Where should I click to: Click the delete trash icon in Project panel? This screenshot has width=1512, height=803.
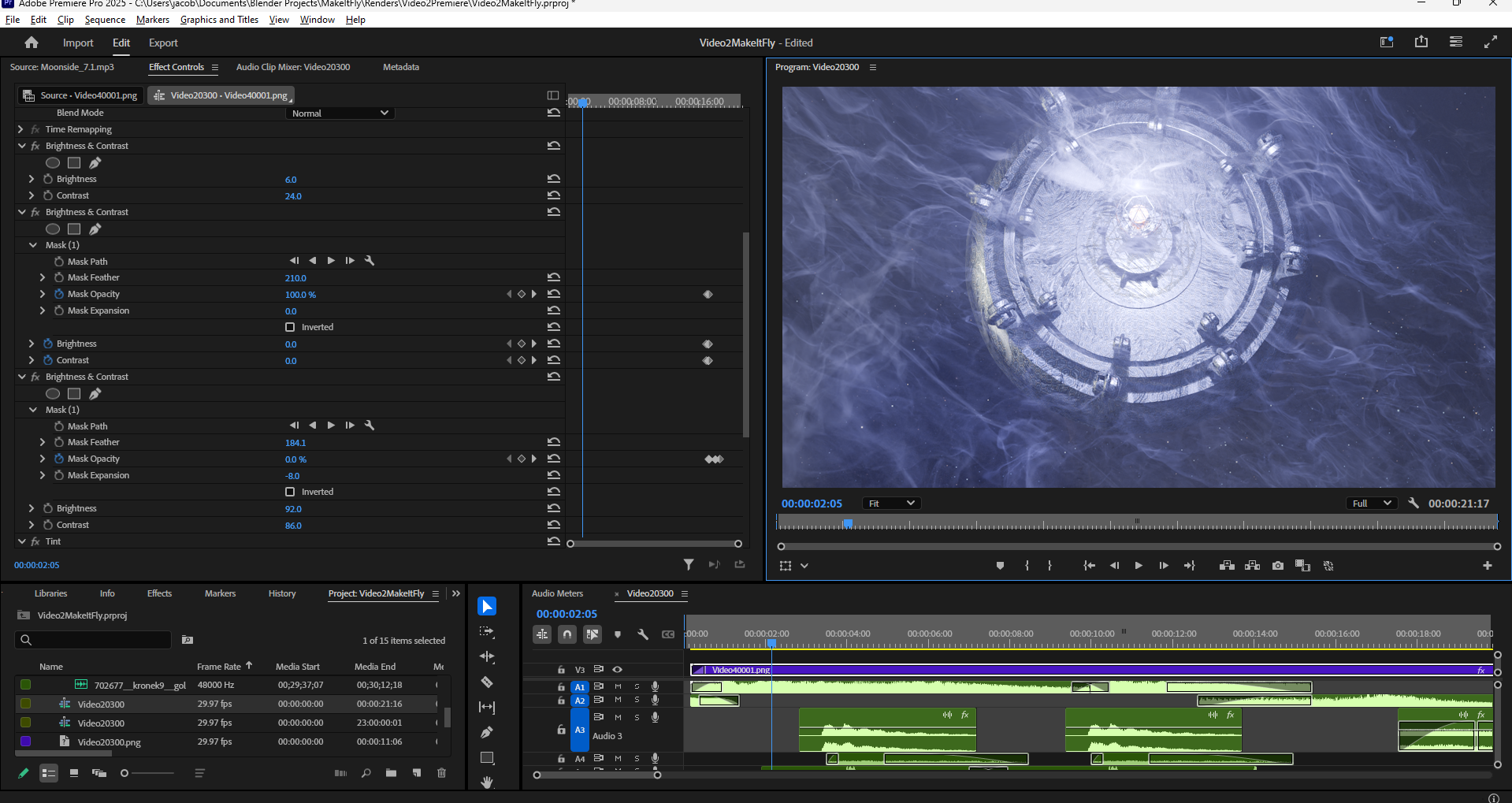coord(441,773)
